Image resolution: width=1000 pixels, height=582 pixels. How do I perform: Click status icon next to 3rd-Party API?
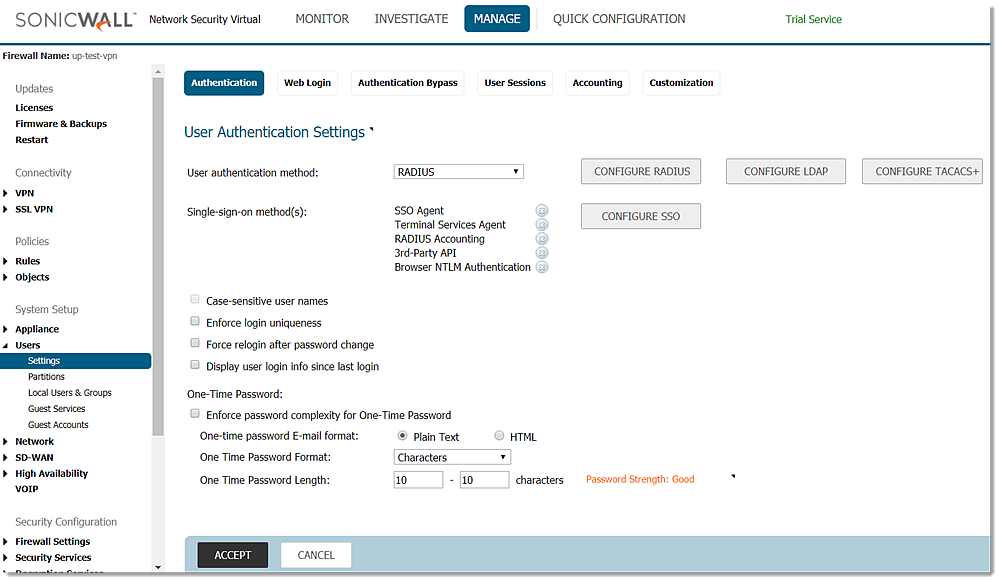click(x=542, y=253)
